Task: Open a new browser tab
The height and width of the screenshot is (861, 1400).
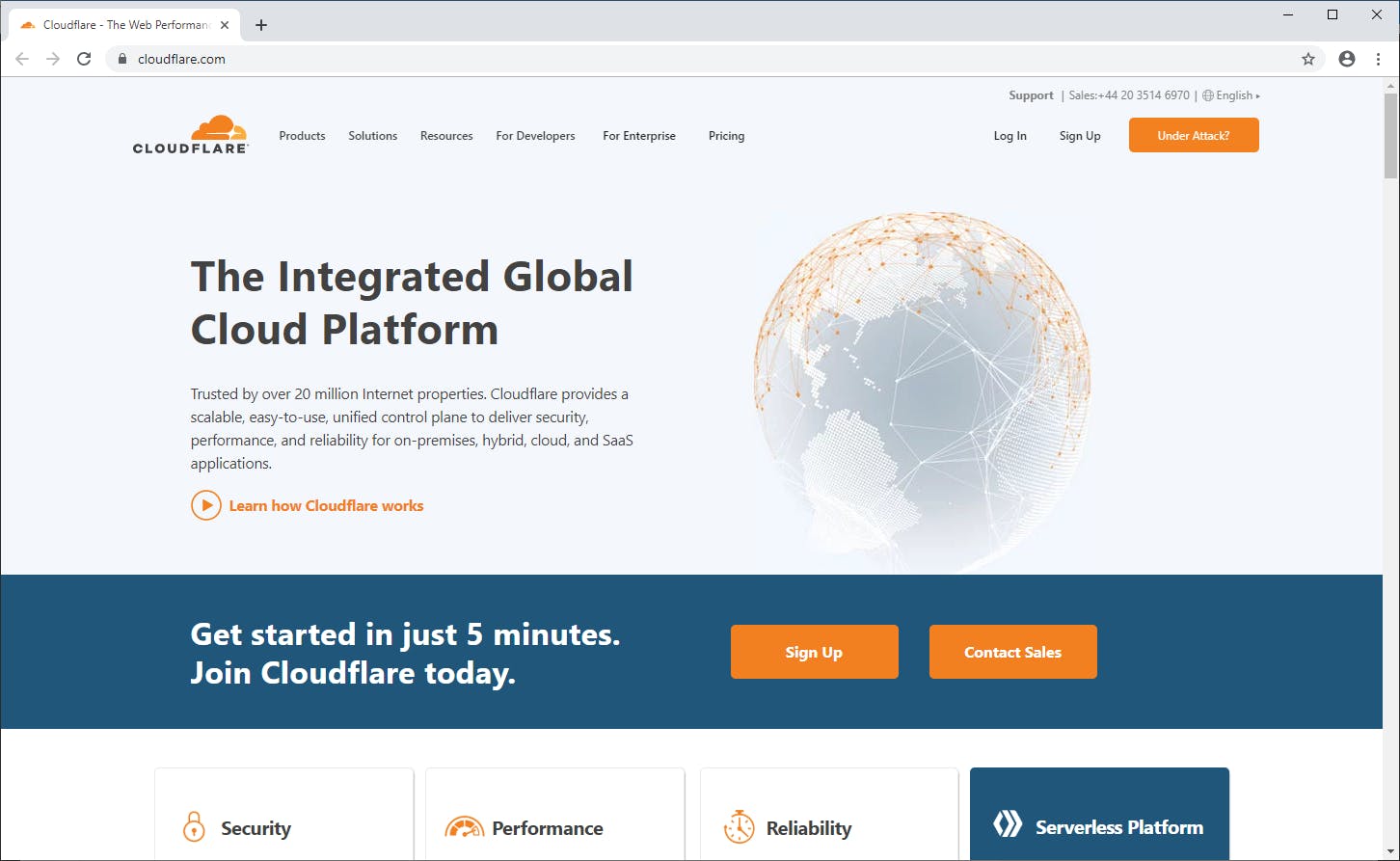Action: point(261,25)
